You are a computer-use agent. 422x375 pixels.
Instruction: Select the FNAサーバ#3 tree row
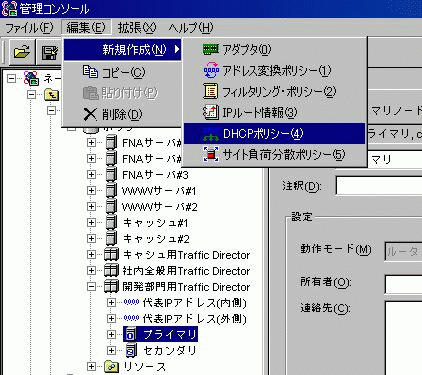(155, 174)
